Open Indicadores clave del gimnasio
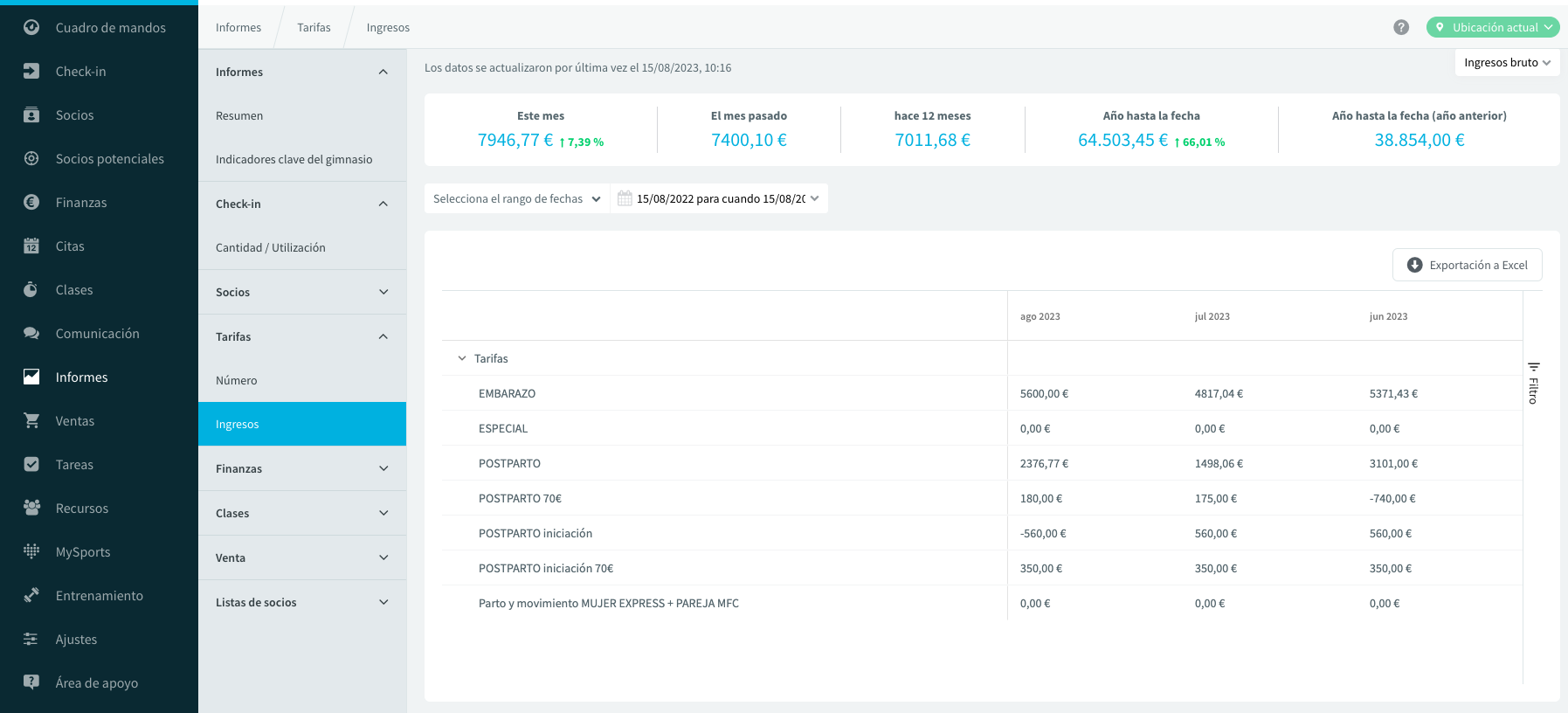 coord(302,159)
